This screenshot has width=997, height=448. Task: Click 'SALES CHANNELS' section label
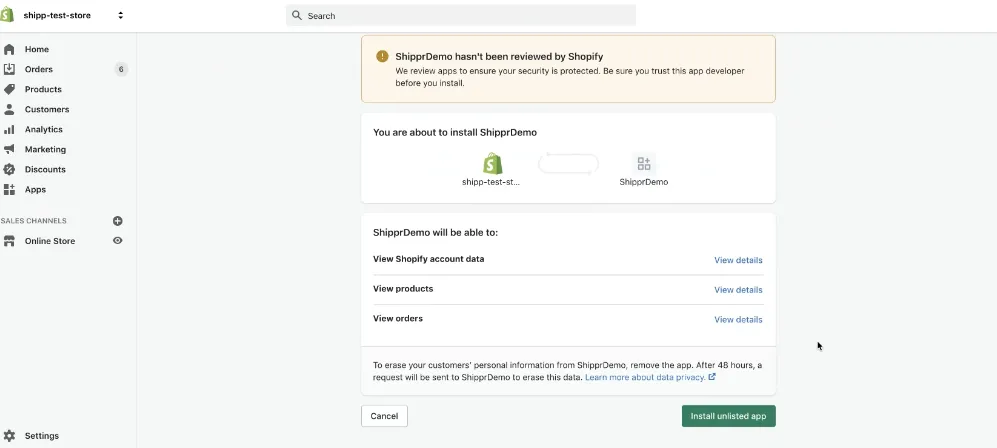(x=33, y=221)
